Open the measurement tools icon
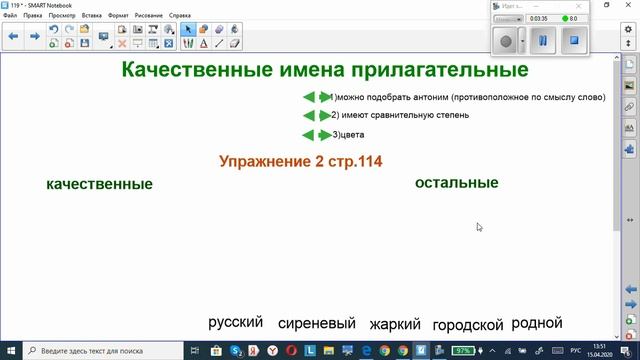This screenshot has width=640, height=360. tap(169, 29)
